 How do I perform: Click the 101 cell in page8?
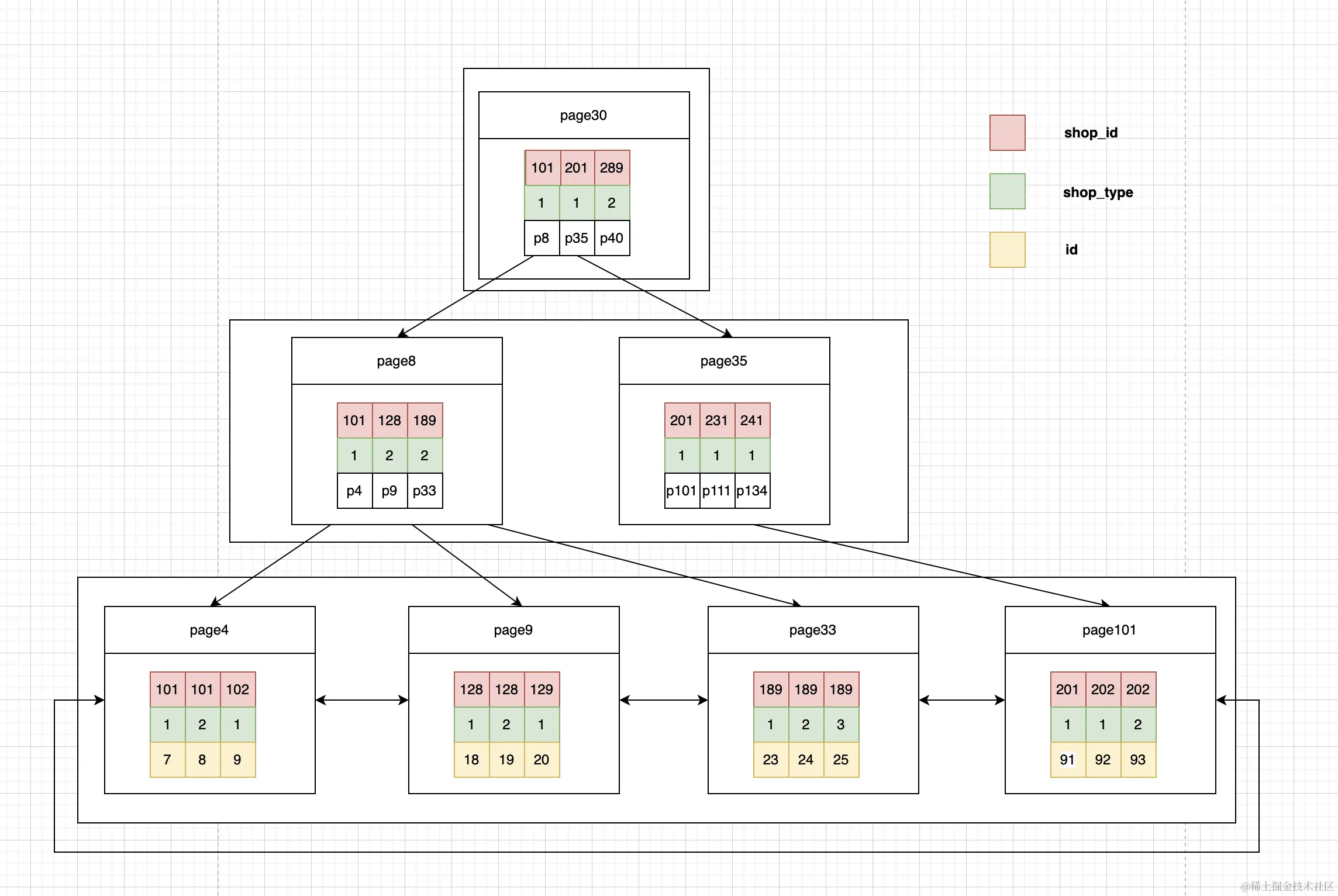click(x=355, y=421)
